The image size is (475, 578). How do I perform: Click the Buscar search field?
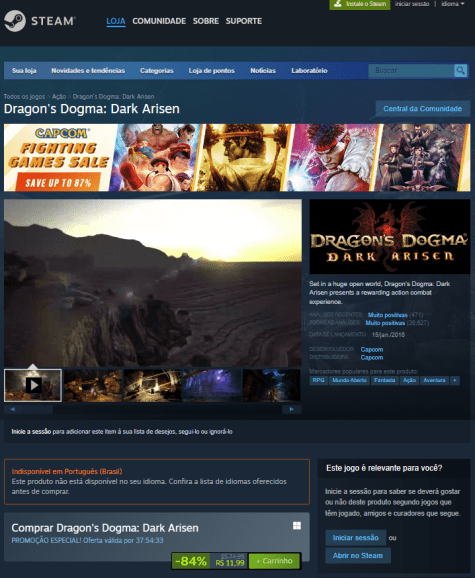pos(411,70)
